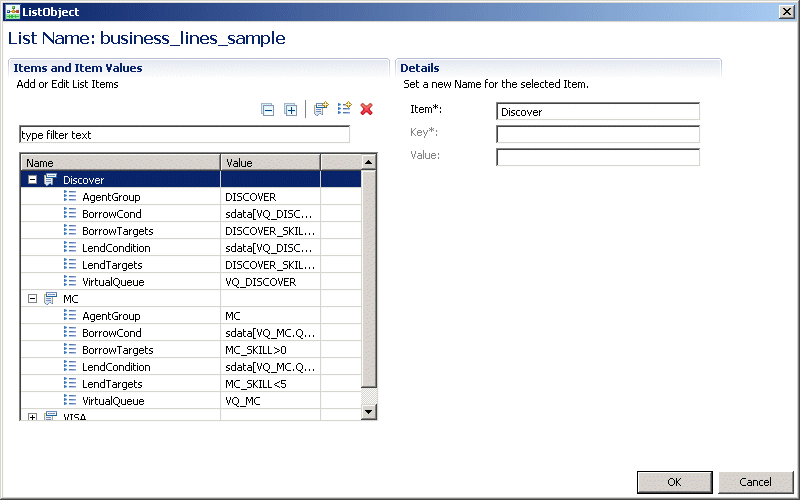Screen dimensions: 800x500
Task: Select VirtualQueue row under MC
Action: [x=191, y=401]
